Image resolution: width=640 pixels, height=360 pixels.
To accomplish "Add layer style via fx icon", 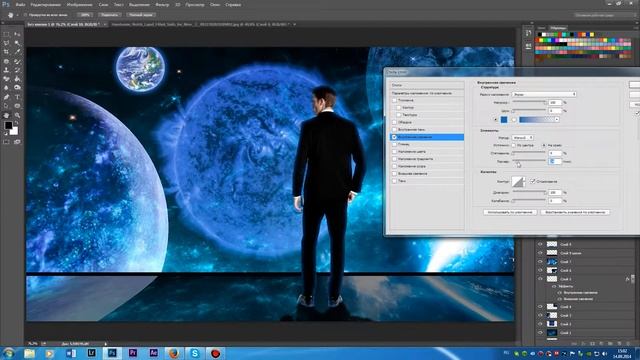I will 584,344.
